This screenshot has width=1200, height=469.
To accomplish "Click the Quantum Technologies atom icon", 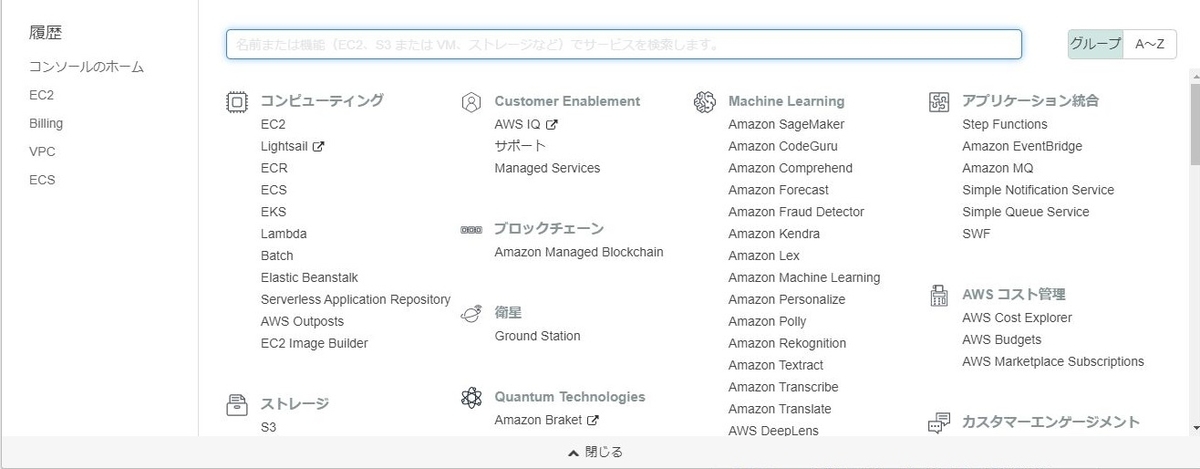I will coord(471,397).
